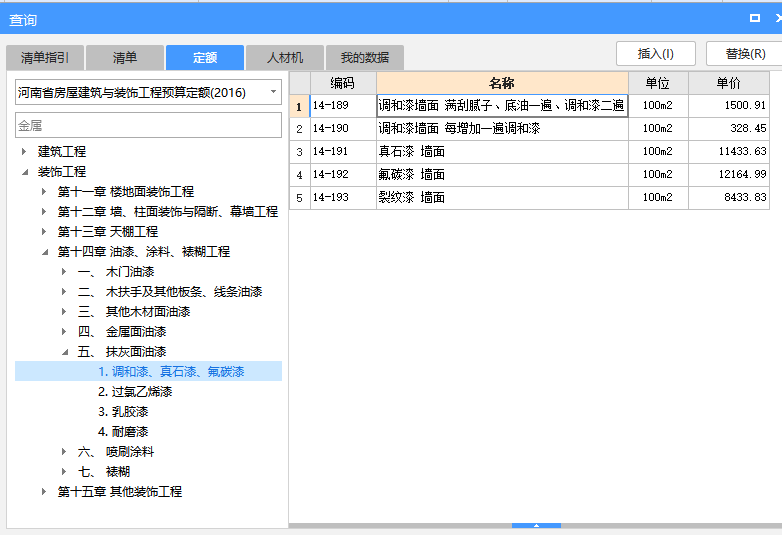Expand 四、金属面油漆 arrow
Screen dimensions: 782x535
pos(63,332)
